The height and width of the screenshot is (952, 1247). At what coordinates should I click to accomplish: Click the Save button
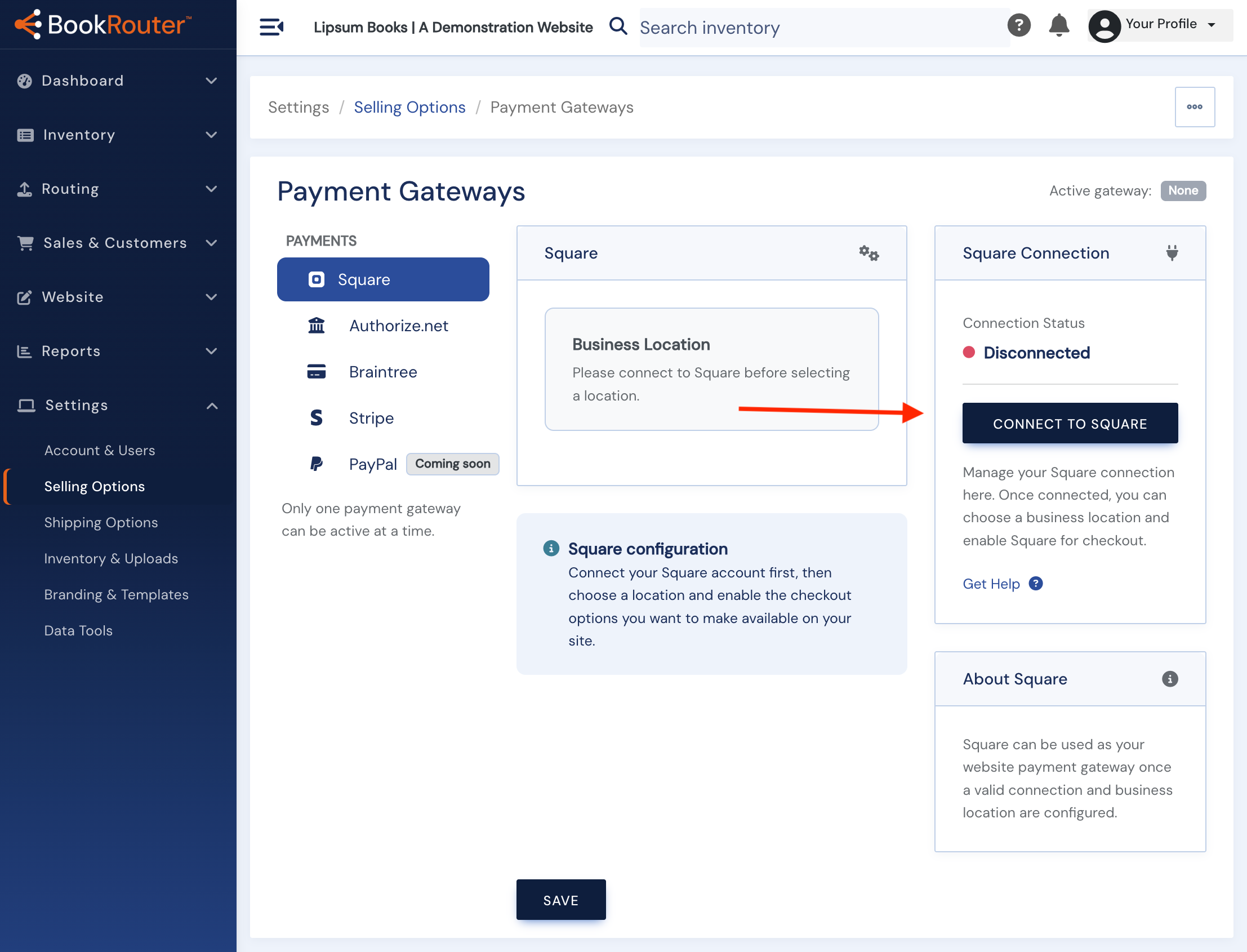pyautogui.click(x=561, y=900)
